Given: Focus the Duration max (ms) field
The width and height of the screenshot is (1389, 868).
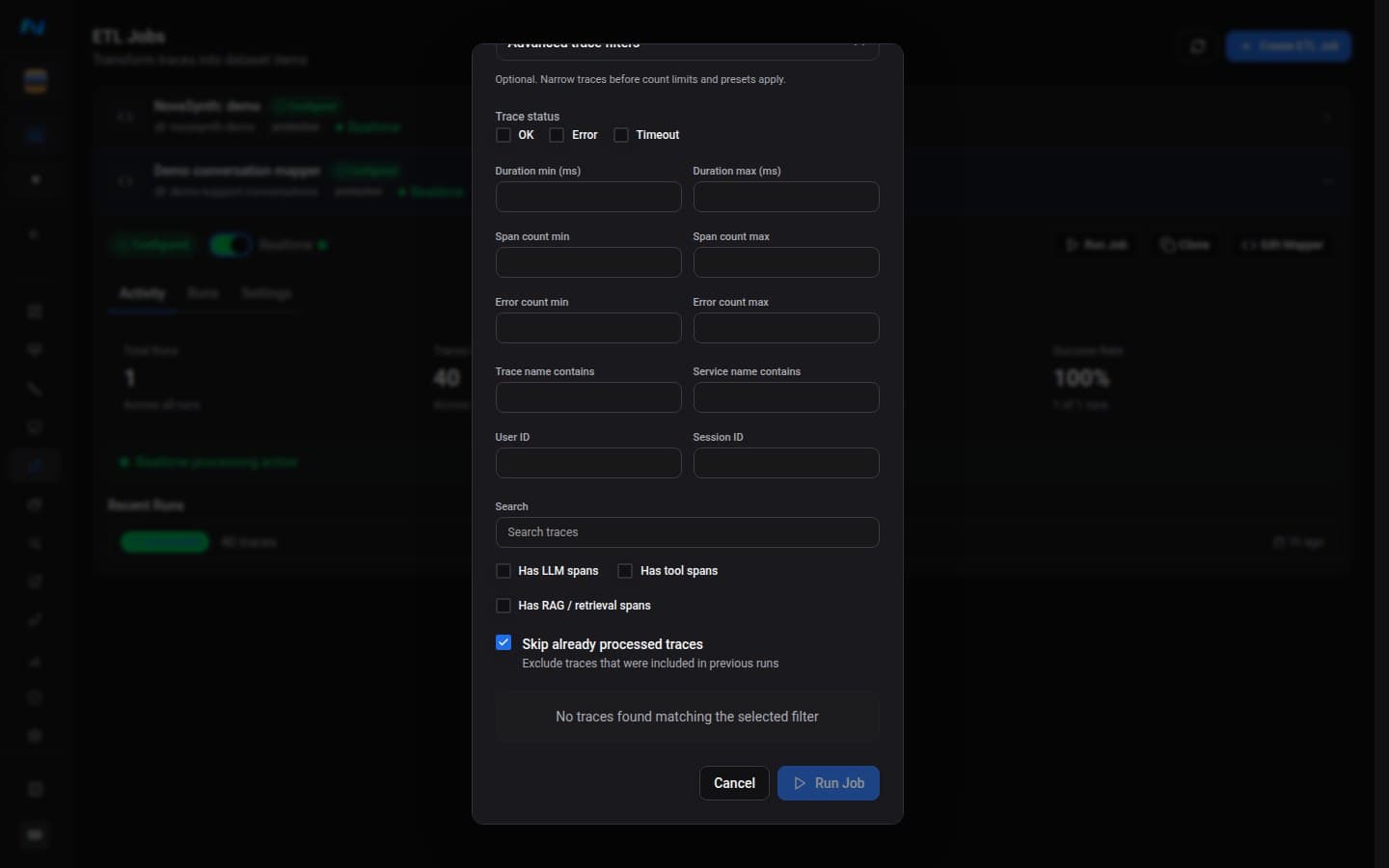Looking at the screenshot, I should [786, 197].
